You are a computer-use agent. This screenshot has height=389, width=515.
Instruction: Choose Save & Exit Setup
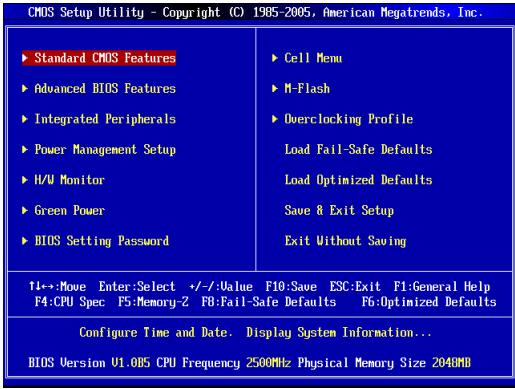(x=339, y=210)
